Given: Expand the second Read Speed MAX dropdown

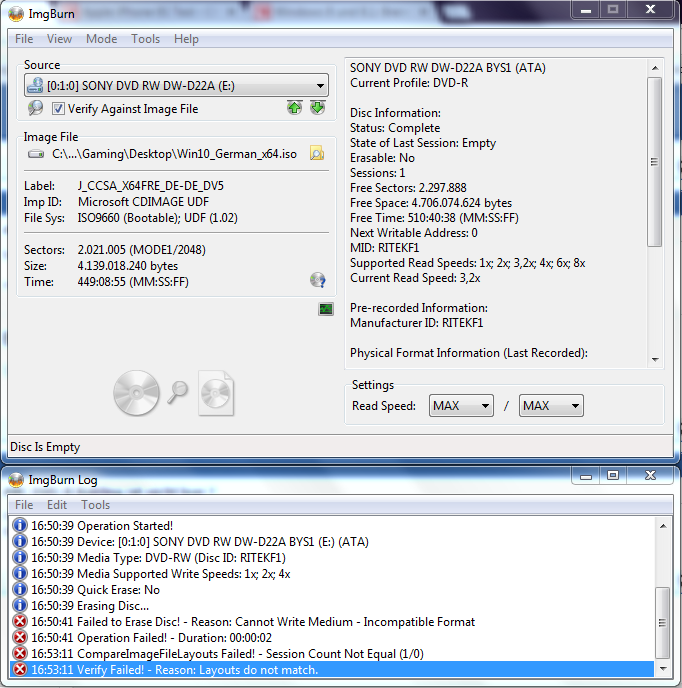Looking at the screenshot, I should coord(551,405).
